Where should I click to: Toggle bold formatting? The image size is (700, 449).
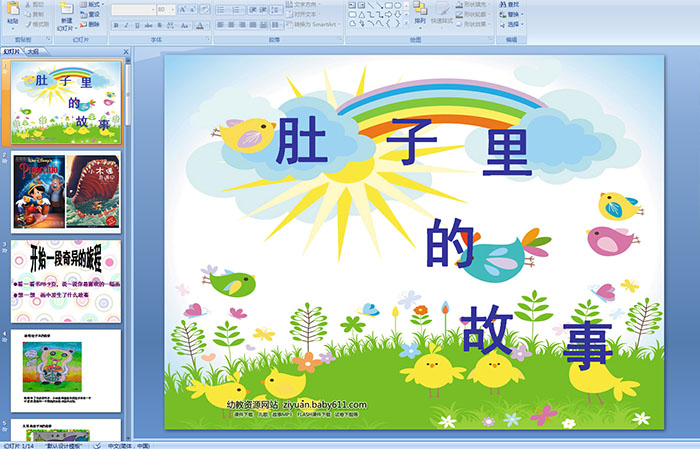[116, 25]
